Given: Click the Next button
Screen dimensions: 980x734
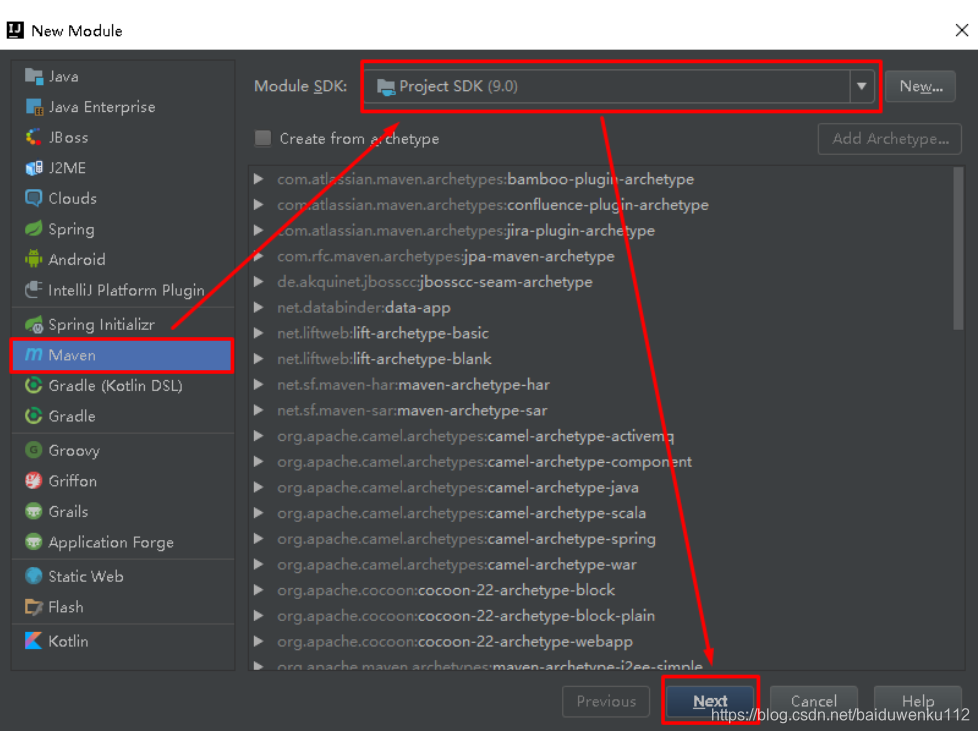Looking at the screenshot, I should coord(710,701).
